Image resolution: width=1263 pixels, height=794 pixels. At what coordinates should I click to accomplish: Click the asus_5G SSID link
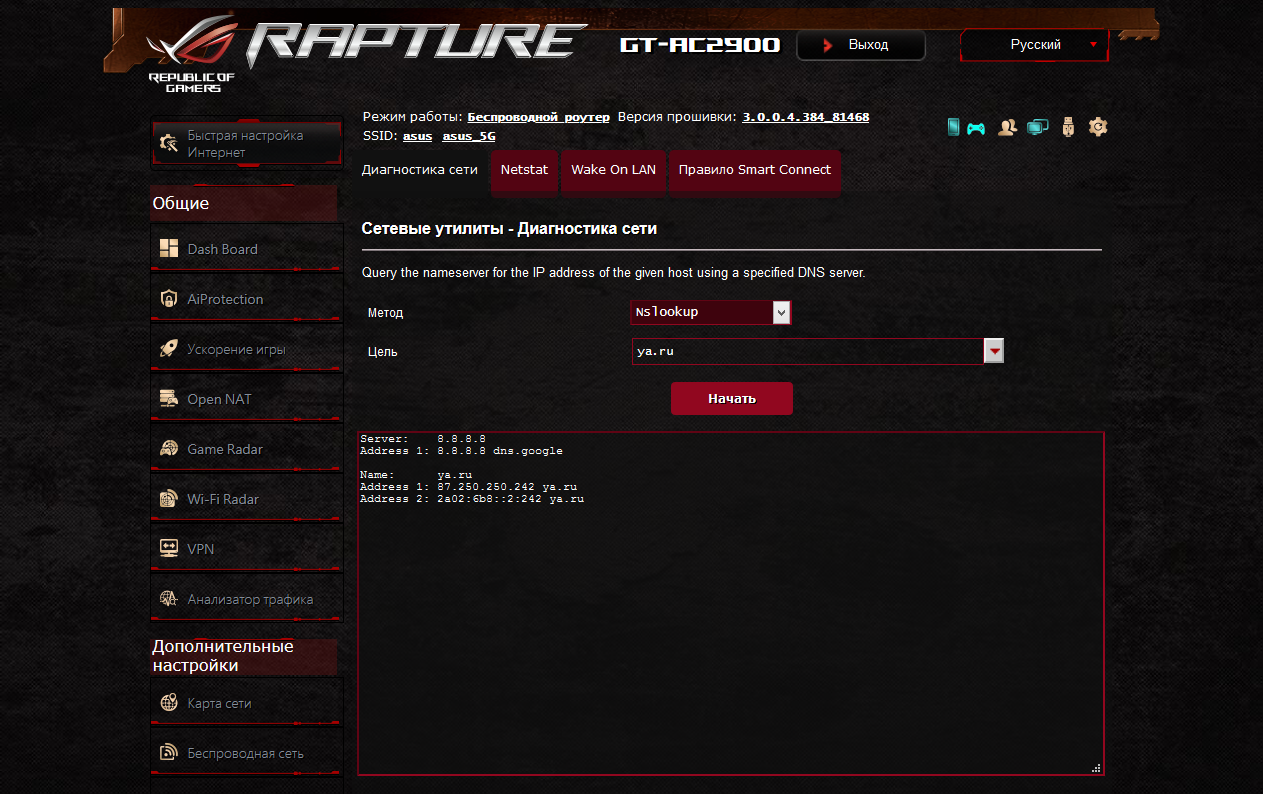point(469,136)
